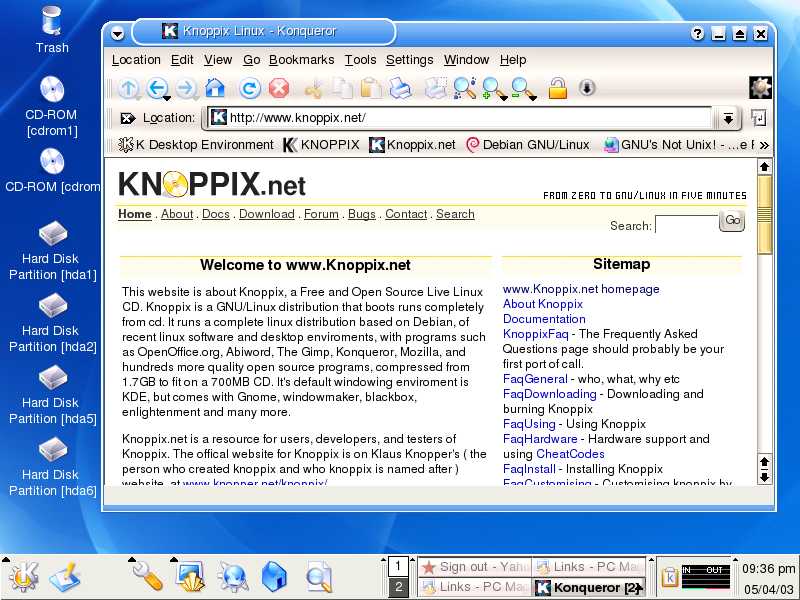
Task: Click the Go icon right of location bar
Action: click(759, 118)
